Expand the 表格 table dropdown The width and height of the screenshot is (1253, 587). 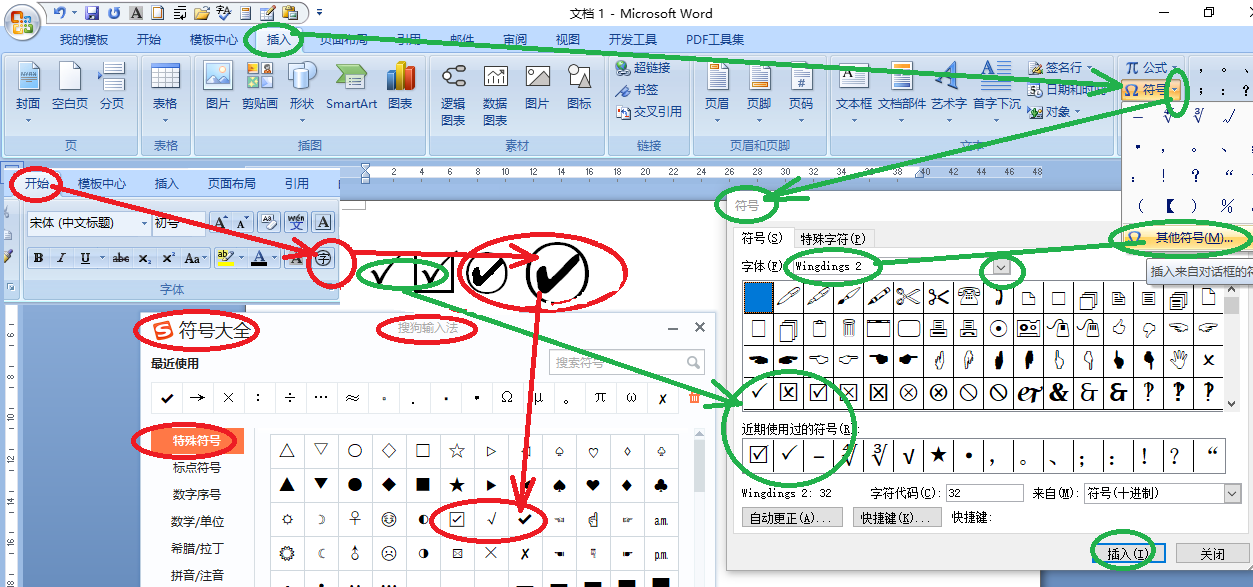(x=165, y=120)
